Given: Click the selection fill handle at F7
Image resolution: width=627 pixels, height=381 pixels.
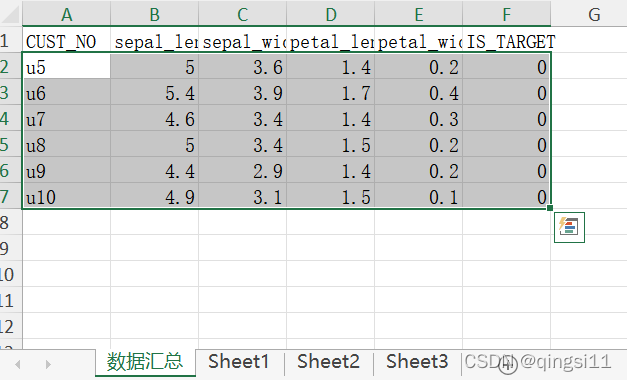Looking at the screenshot, I should (x=550, y=208).
